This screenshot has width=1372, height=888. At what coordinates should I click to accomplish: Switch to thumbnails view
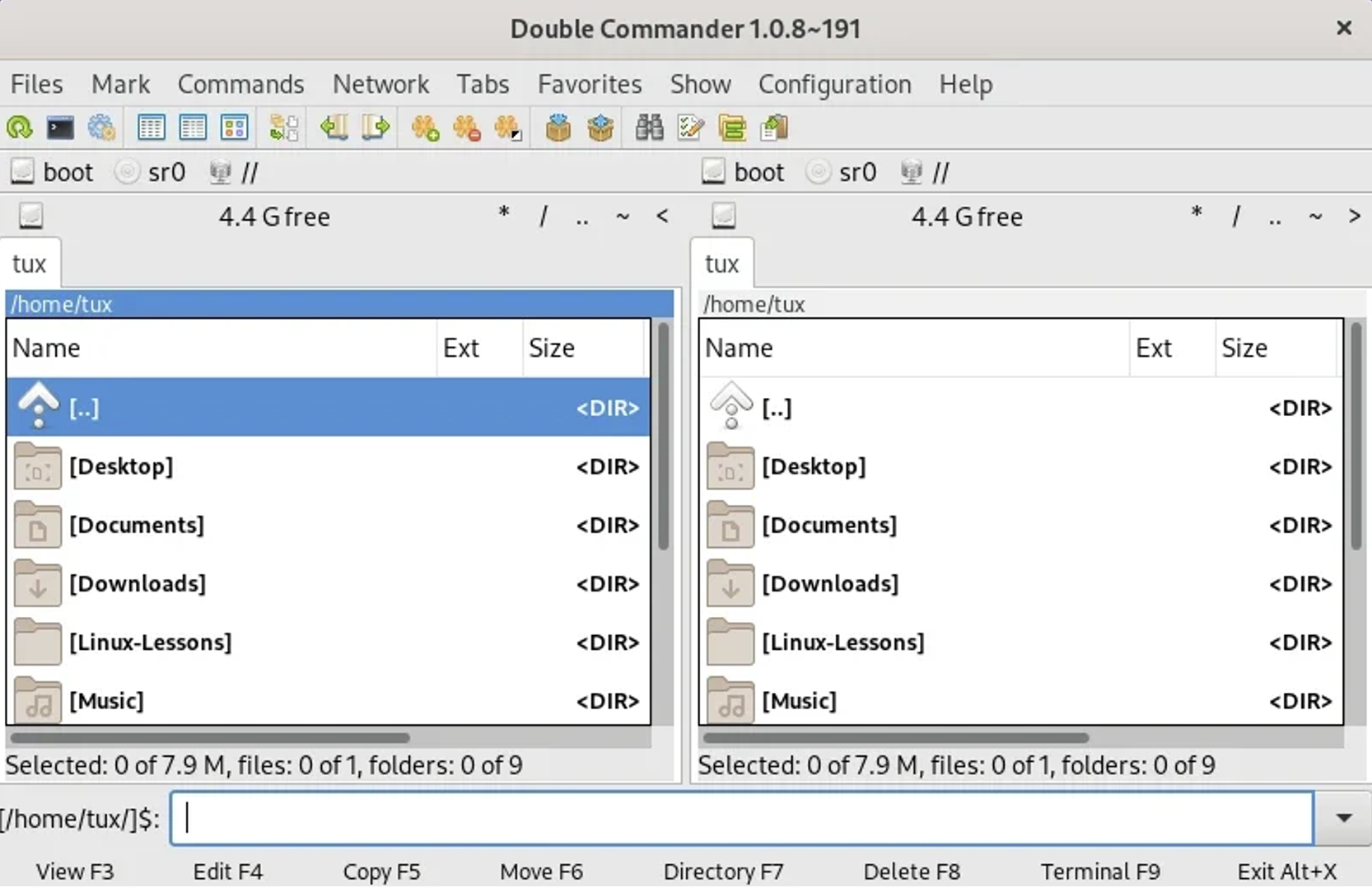coord(234,128)
